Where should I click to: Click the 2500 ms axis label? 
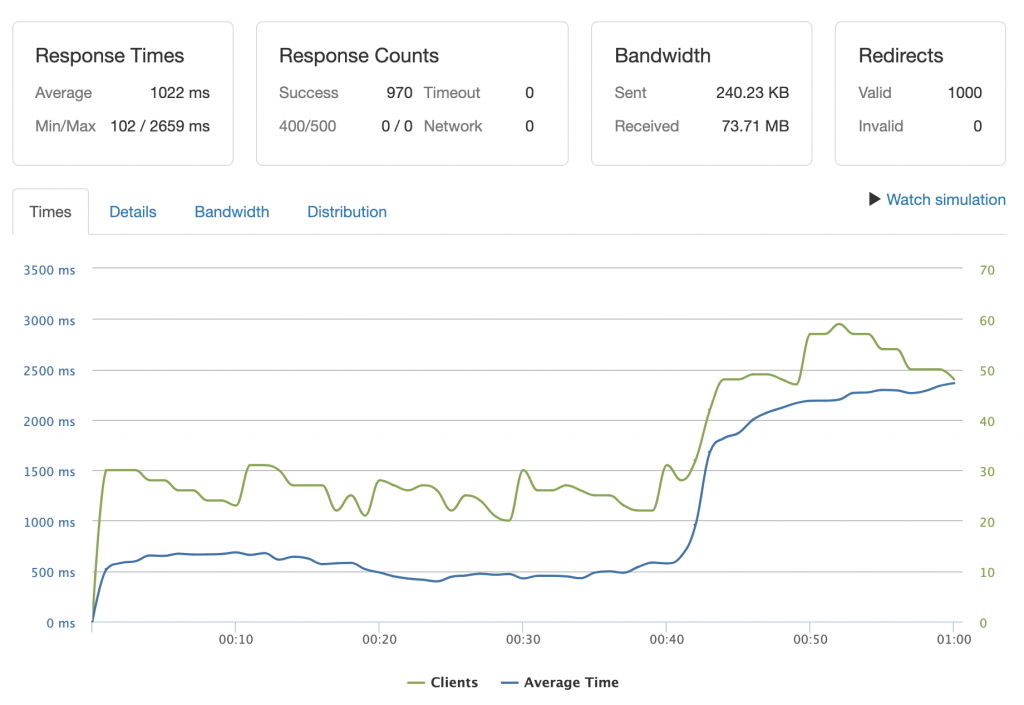49,371
